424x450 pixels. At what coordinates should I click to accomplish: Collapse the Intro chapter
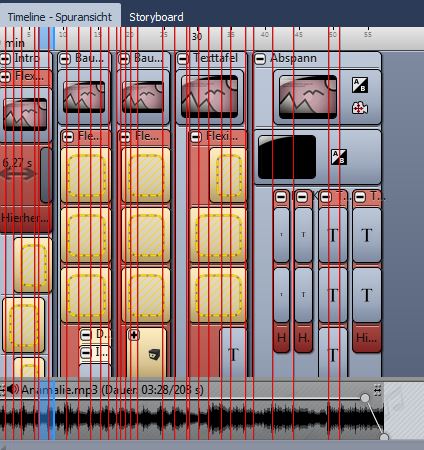pos(5,59)
